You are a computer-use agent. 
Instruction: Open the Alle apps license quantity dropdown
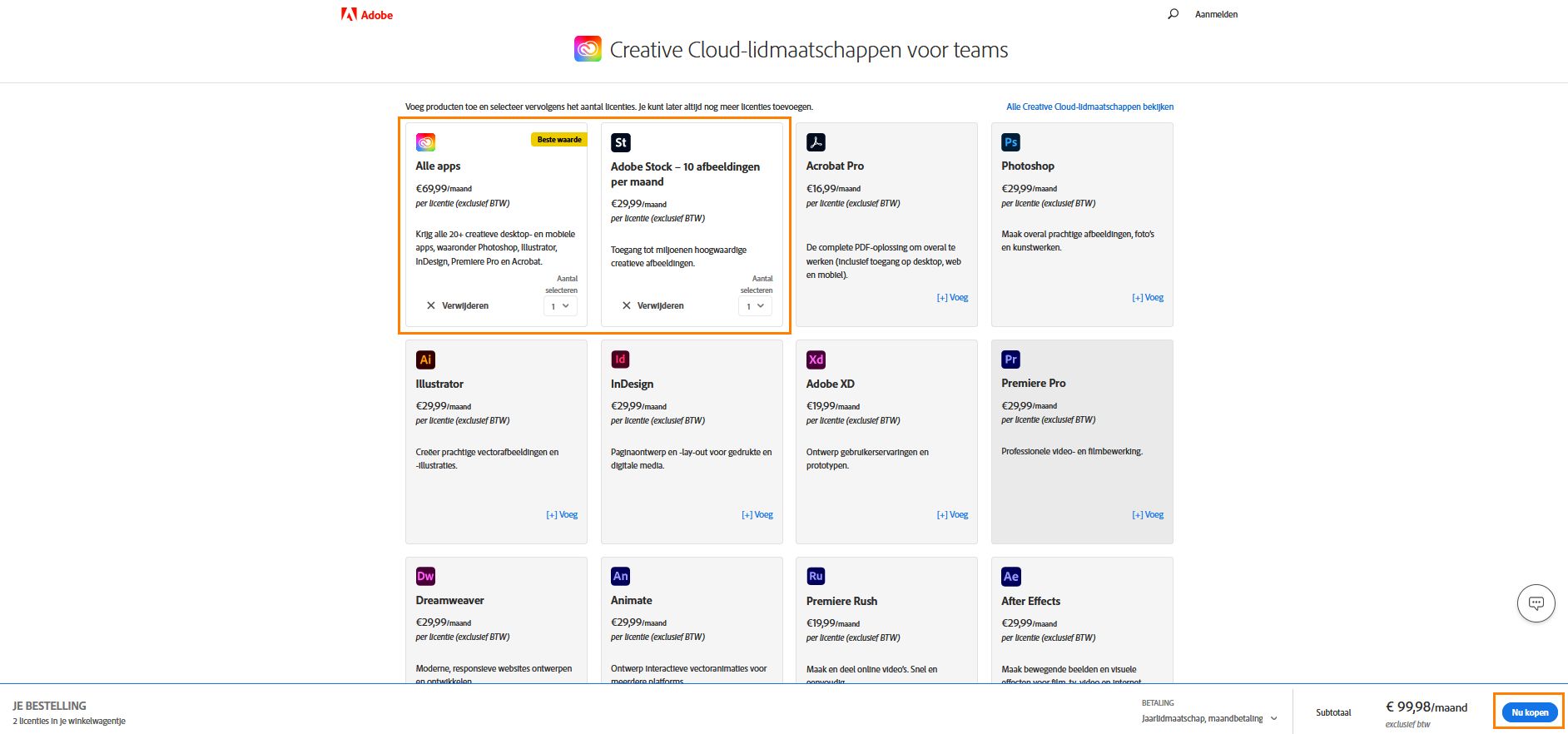coord(560,306)
